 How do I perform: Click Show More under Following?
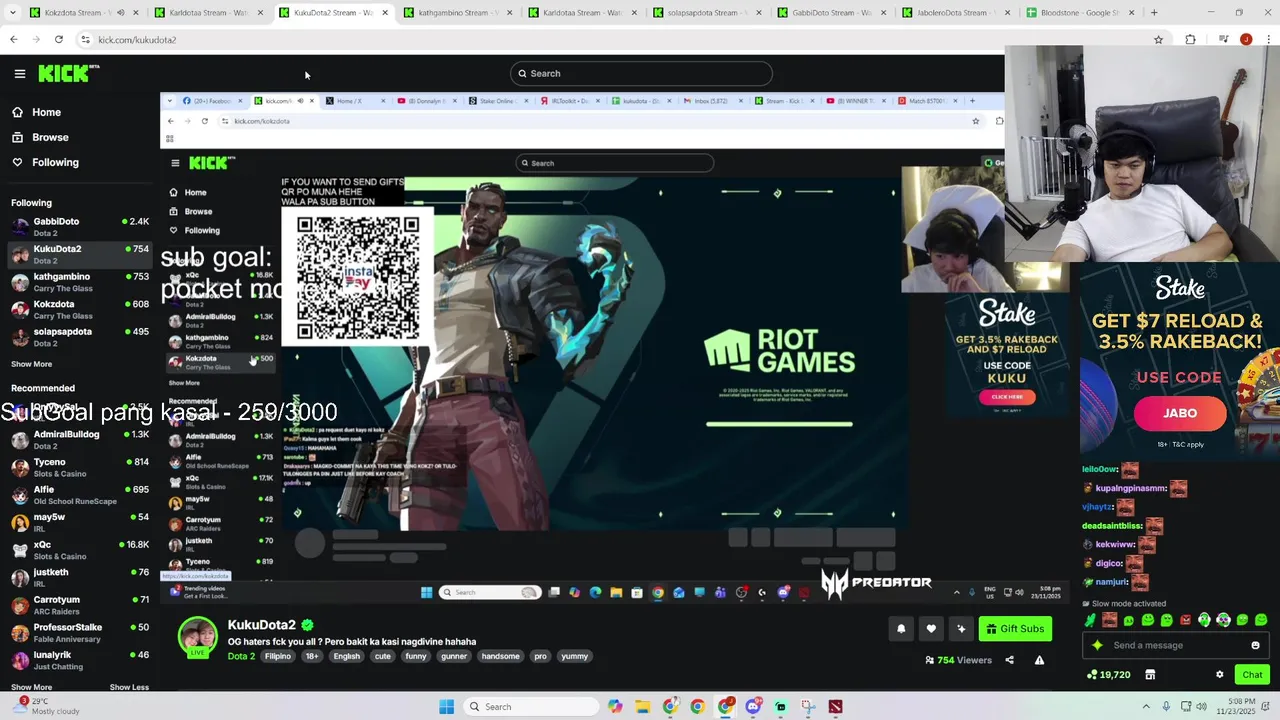[x=31, y=364]
